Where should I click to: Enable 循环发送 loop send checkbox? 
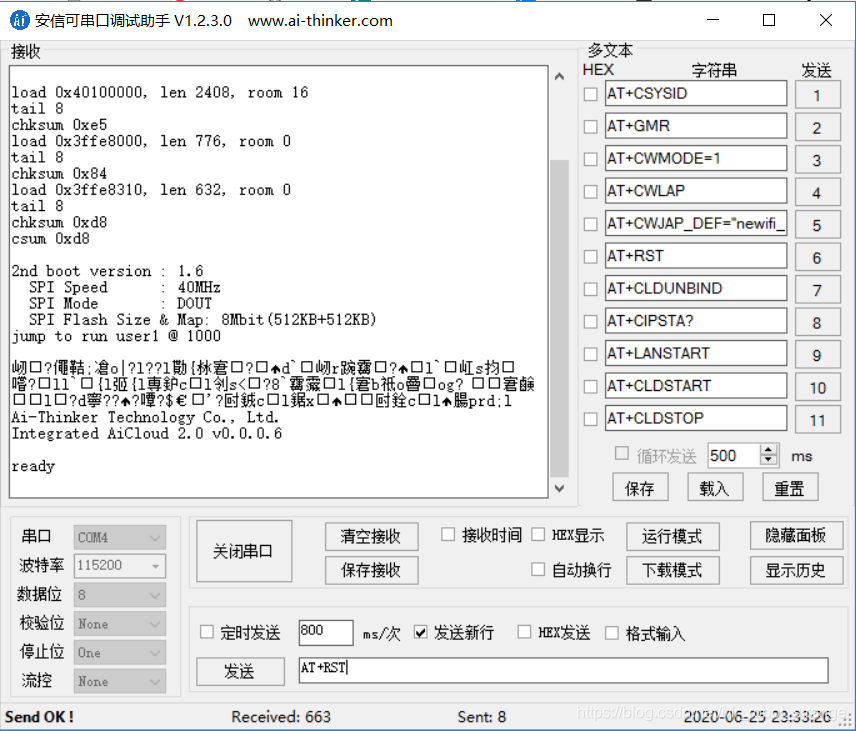pos(621,453)
